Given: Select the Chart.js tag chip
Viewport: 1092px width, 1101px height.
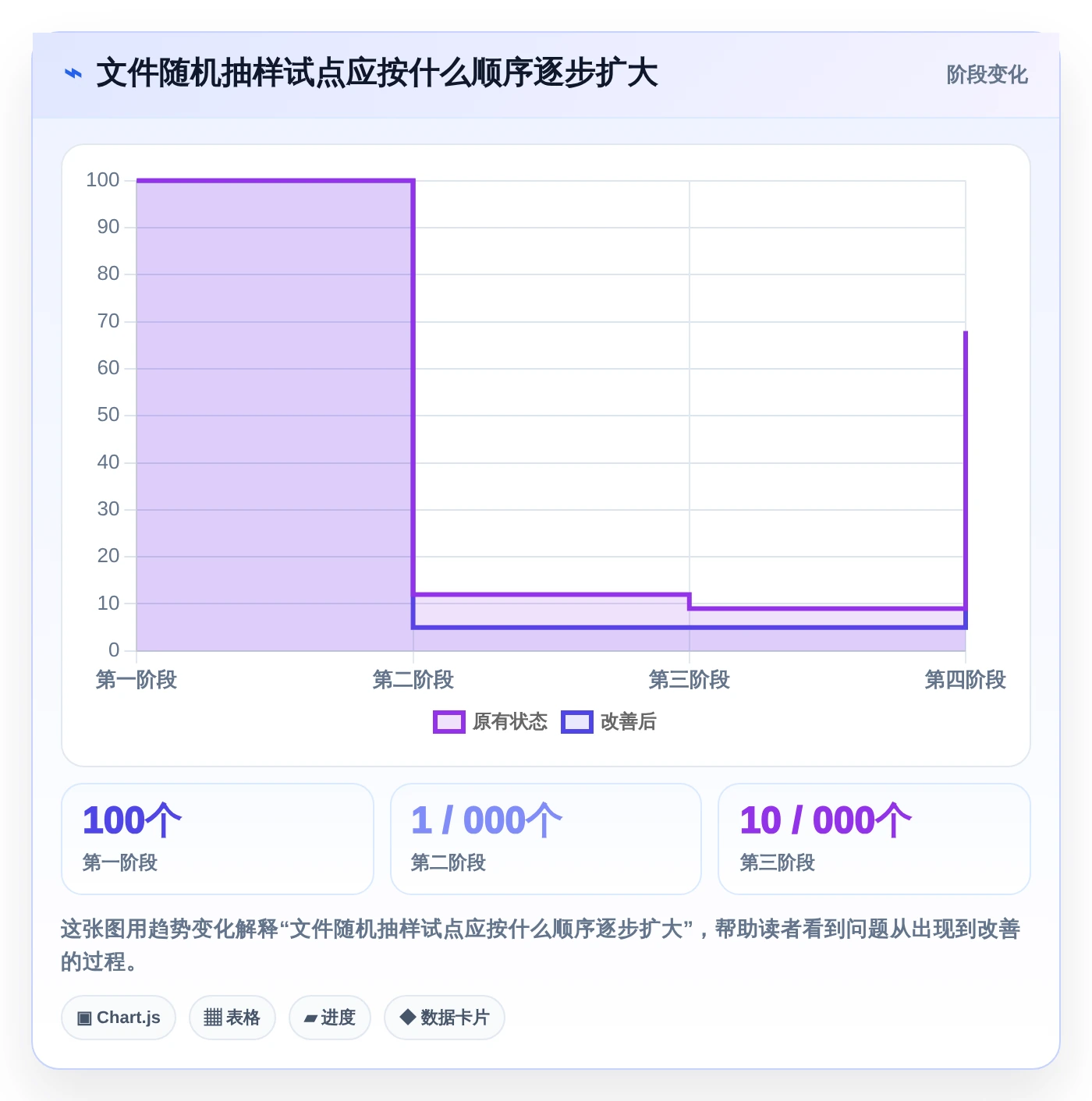Looking at the screenshot, I should pyautogui.click(x=119, y=1018).
